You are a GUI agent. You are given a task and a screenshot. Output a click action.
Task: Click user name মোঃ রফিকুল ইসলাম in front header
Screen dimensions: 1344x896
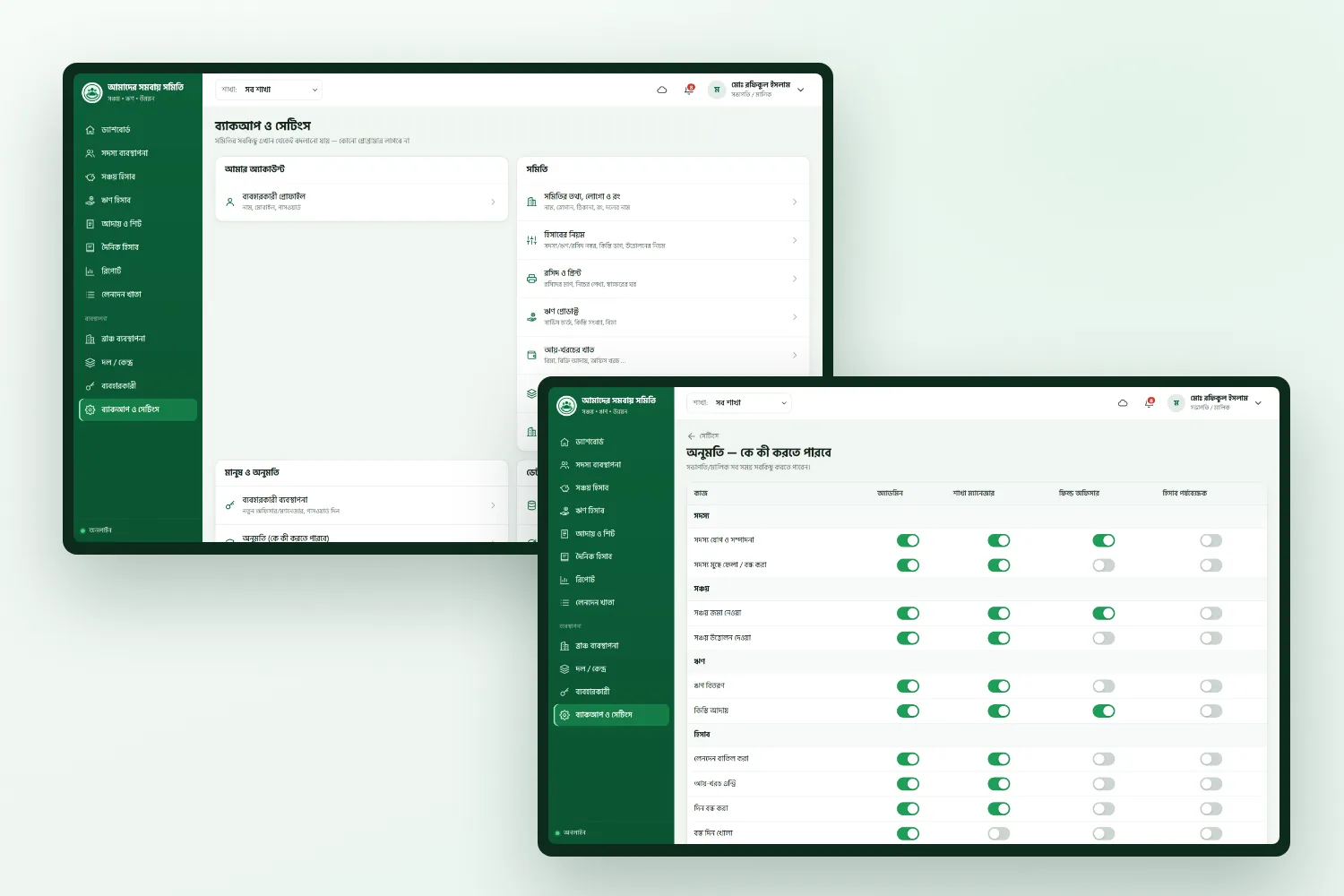[x=1219, y=399]
